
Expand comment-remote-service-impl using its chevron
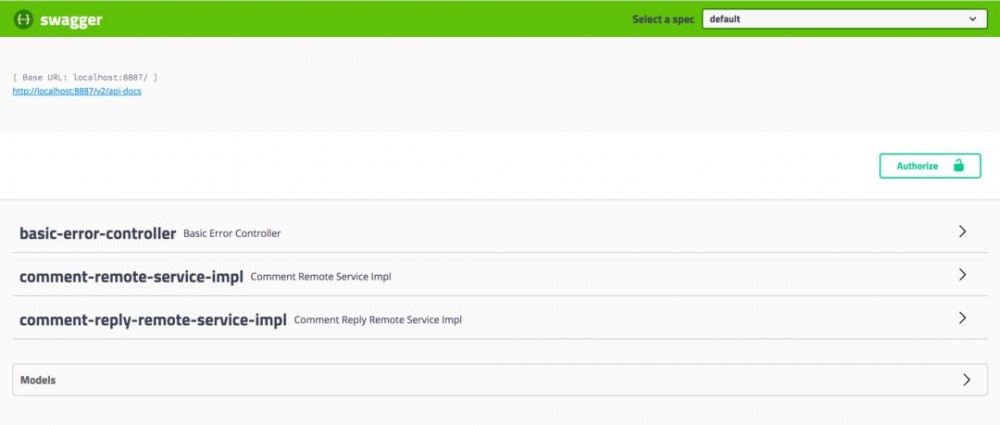(963, 275)
